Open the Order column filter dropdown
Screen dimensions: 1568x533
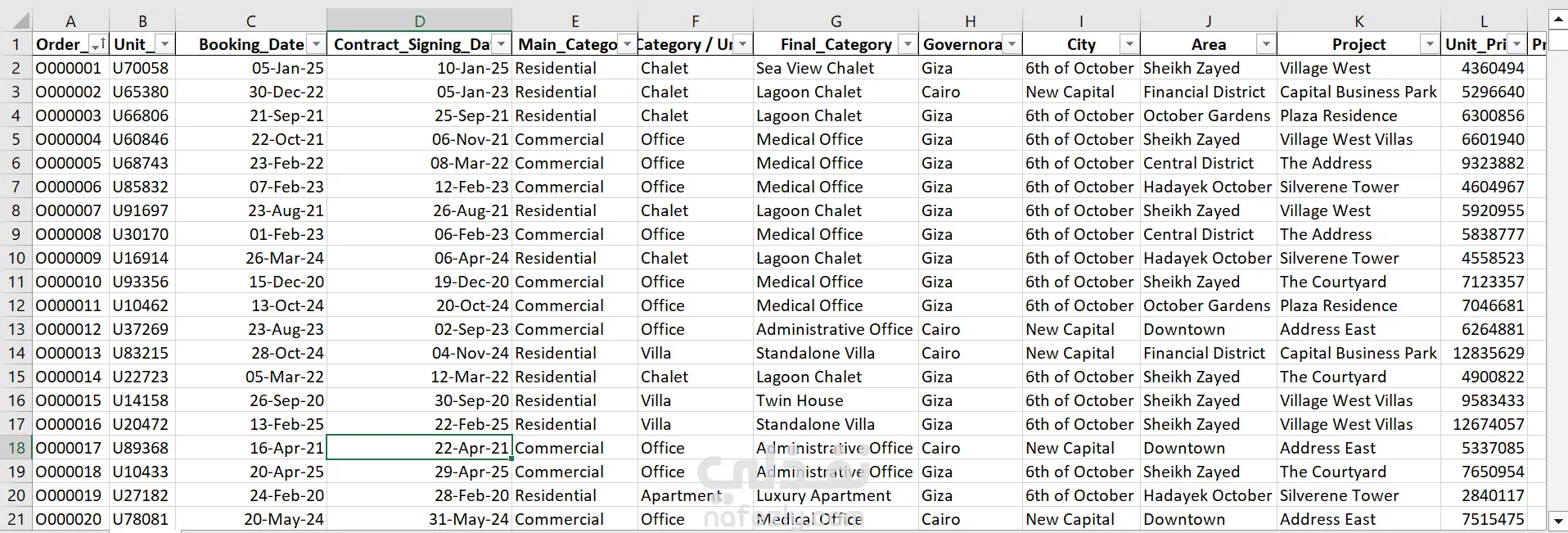(98, 44)
